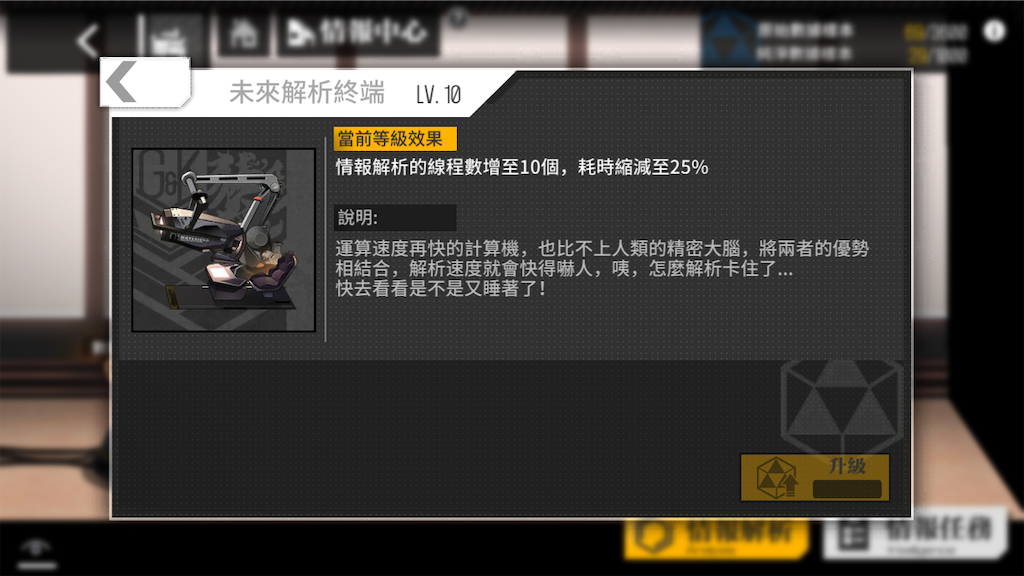Screen dimensions: 1024x576
Task: Click the dark cost bar under 升級
Action: point(847,488)
